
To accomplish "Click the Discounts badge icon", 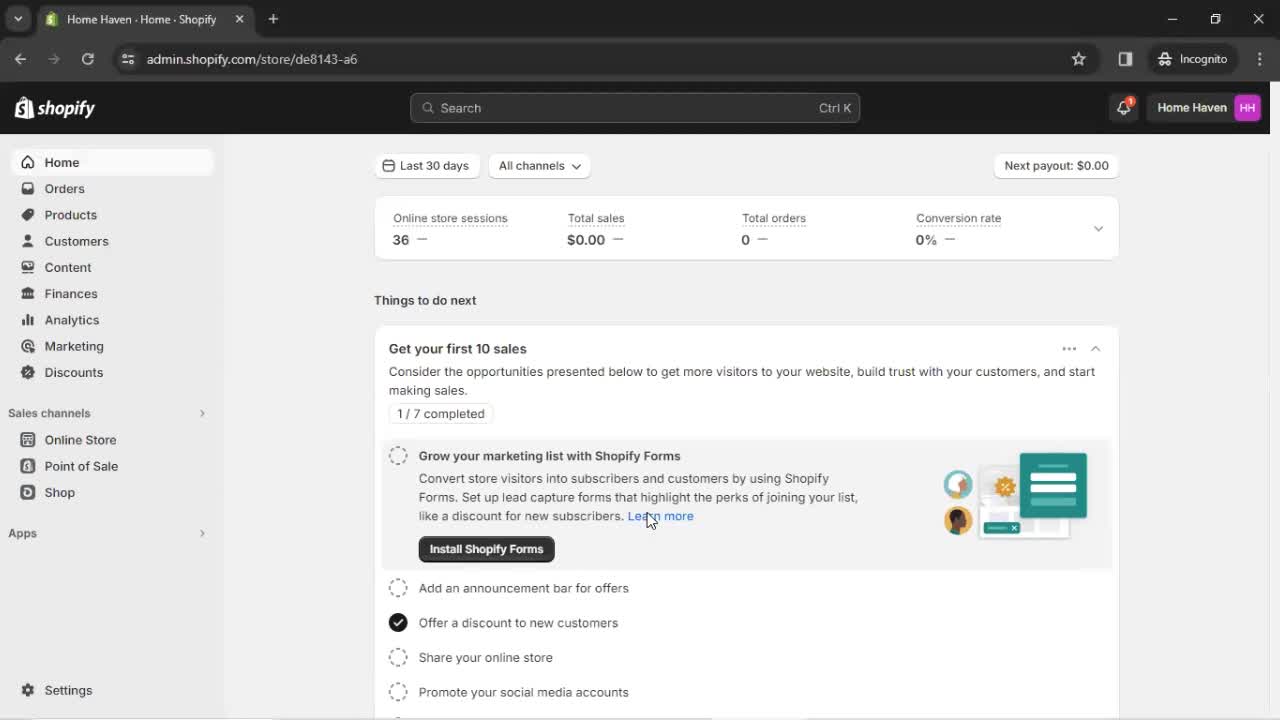I will (x=28, y=372).
